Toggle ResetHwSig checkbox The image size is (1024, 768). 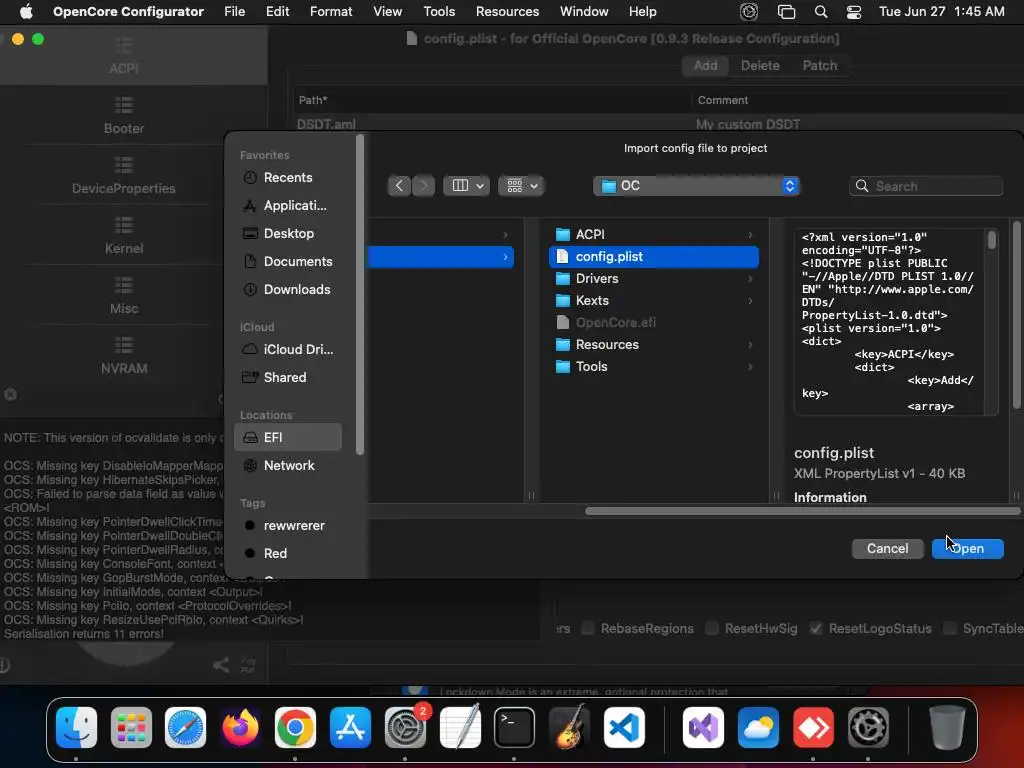[712, 628]
